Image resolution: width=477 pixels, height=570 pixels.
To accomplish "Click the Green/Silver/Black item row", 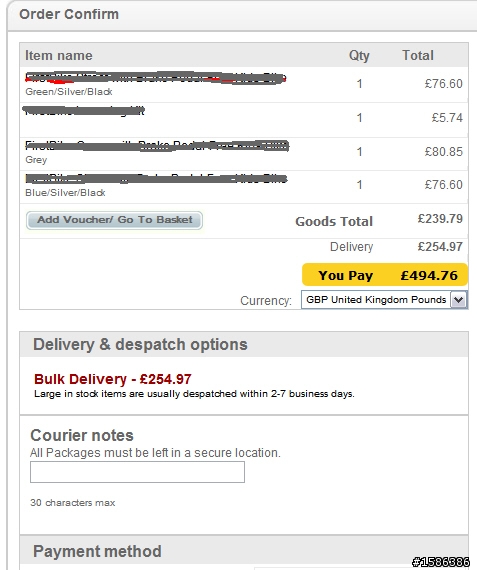I will pos(244,84).
